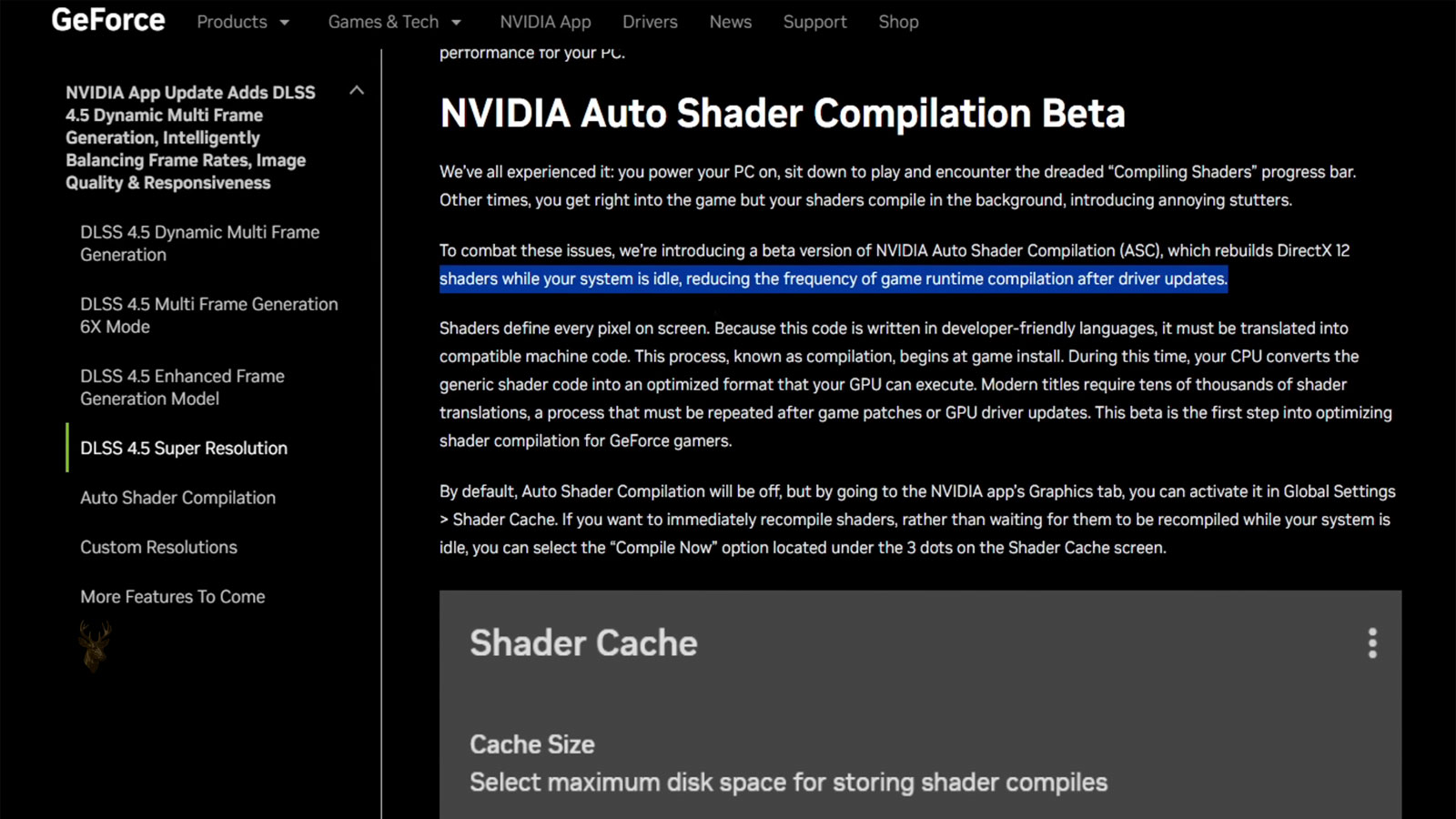This screenshot has width=1456, height=819.
Task: Jump to Auto Shader Compilation section
Action: click(x=177, y=498)
